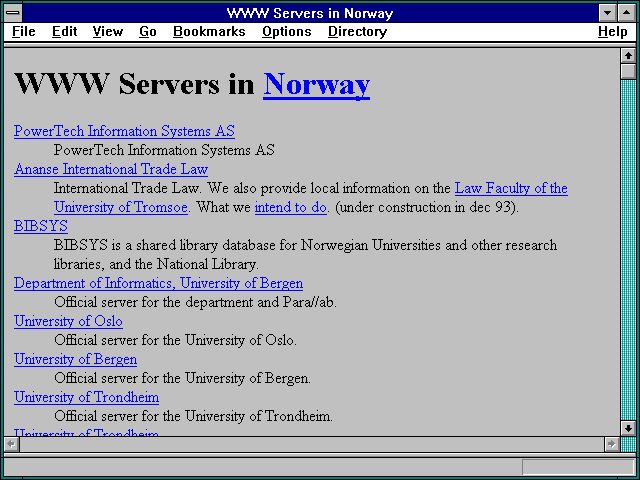Click 'Official server for the department and Para//ab.'
The height and width of the screenshot is (480, 640).
pyautogui.click(x=196, y=302)
